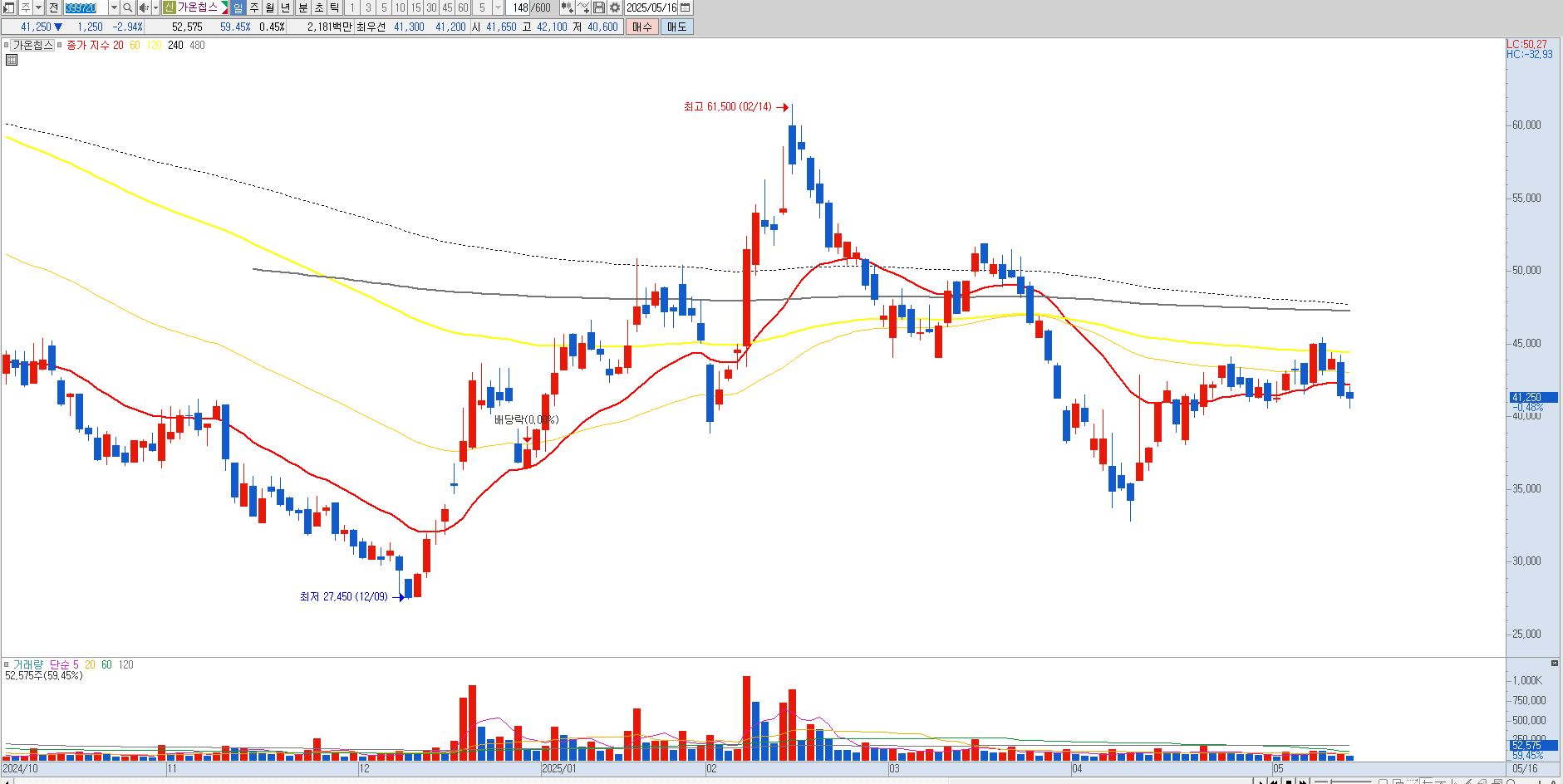Switch to tick 틱 chart period
Viewport: 1563px width, 784px height.
pyautogui.click(x=335, y=7)
